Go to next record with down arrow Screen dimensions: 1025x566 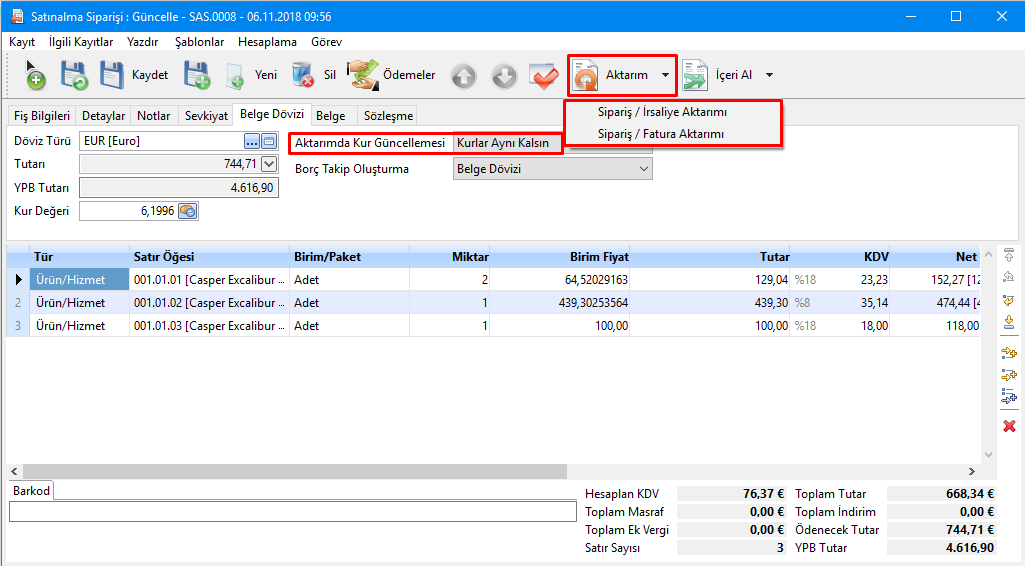(x=504, y=76)
